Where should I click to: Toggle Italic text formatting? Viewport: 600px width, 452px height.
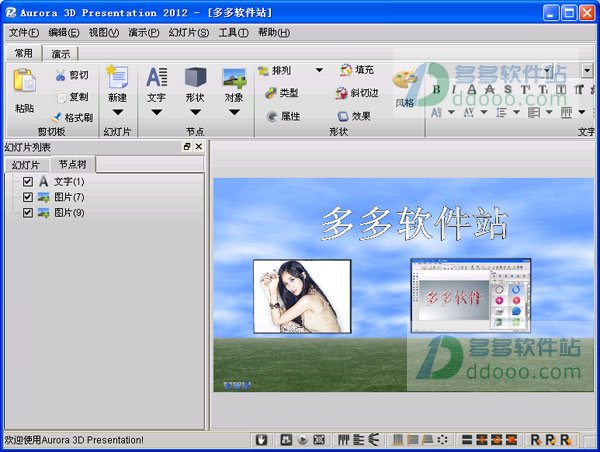click(x=454, y=90)
